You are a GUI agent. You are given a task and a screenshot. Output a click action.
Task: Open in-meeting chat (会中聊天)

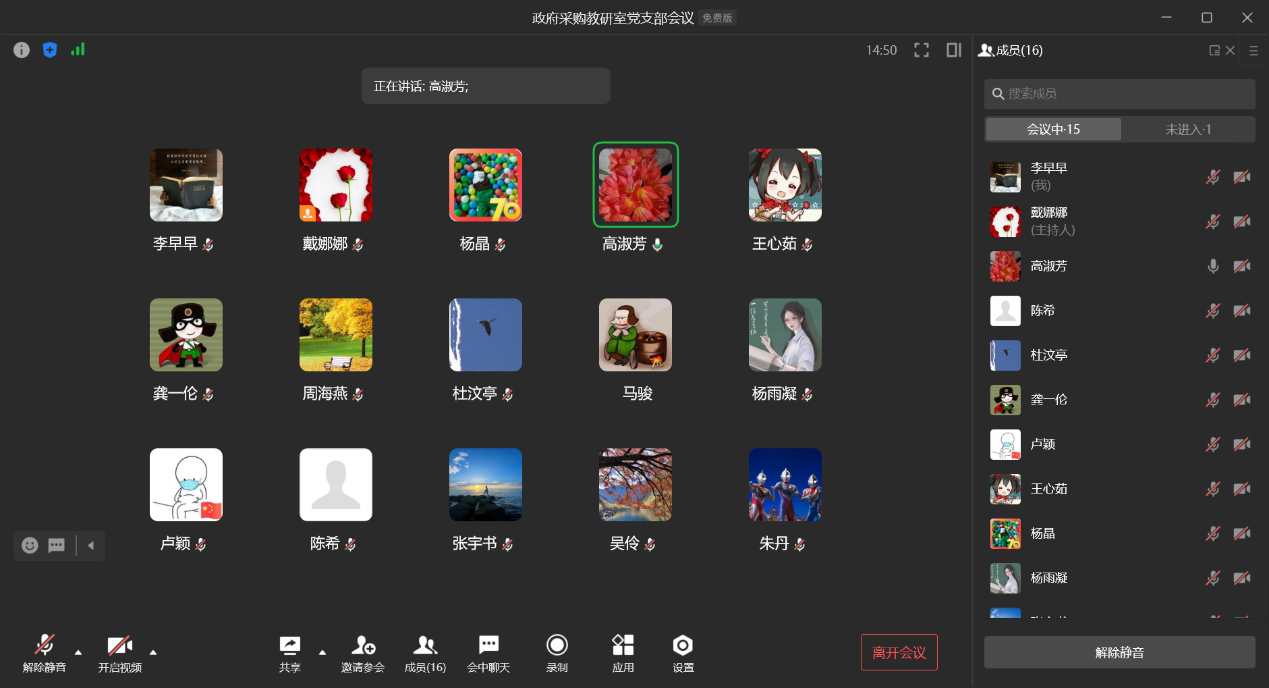point(488,652)
